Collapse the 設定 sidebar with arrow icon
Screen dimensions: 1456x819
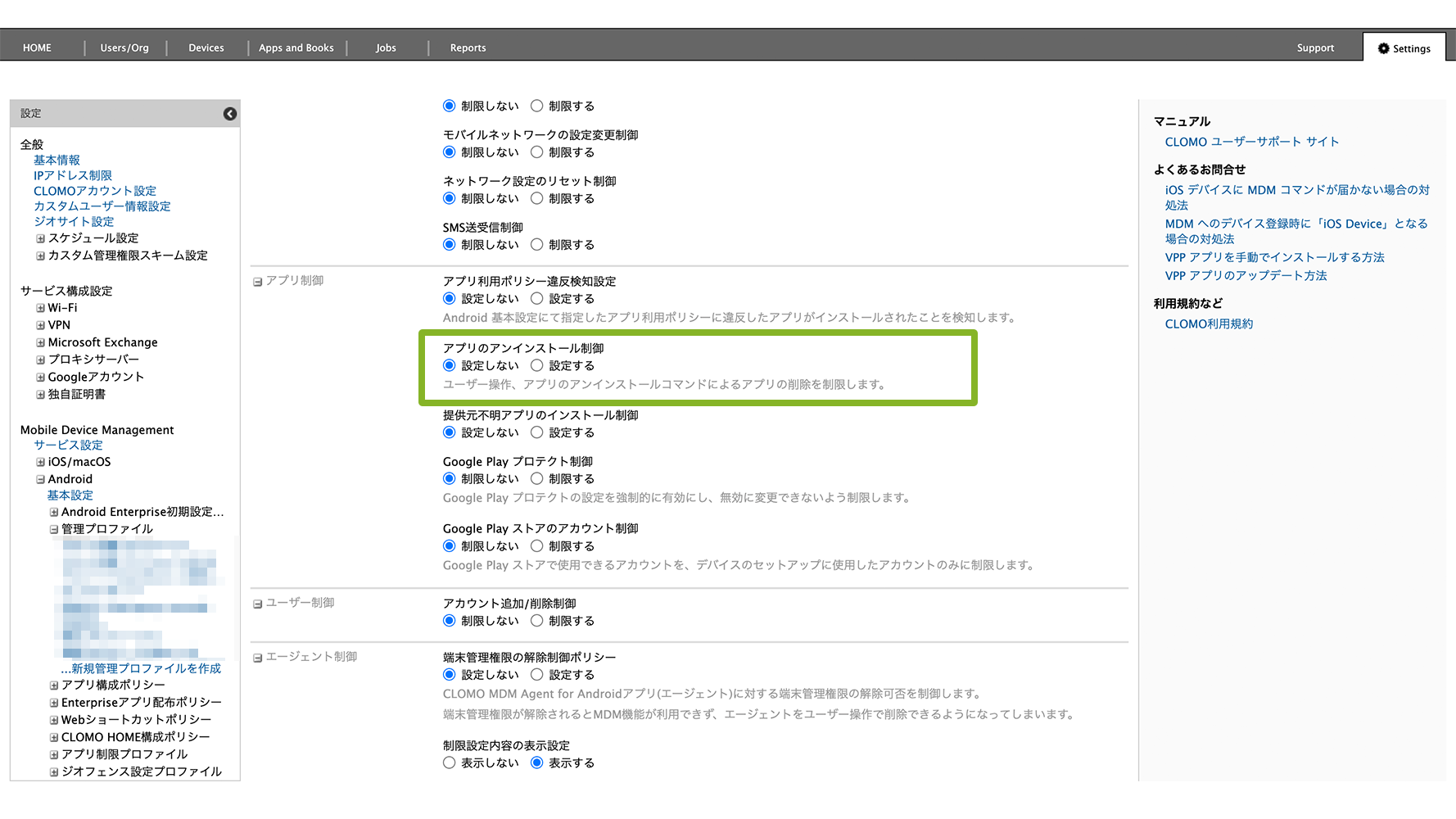[230, 114]
